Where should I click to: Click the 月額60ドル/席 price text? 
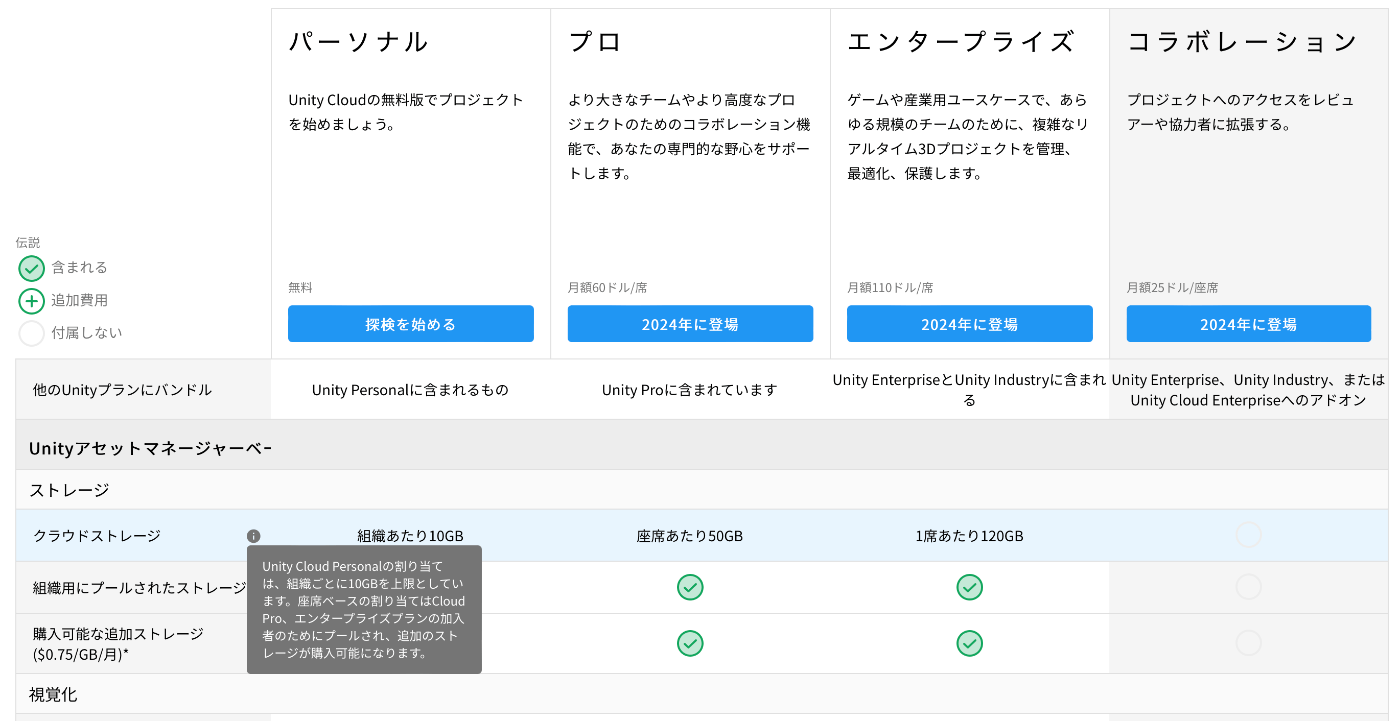coord(607,287)
